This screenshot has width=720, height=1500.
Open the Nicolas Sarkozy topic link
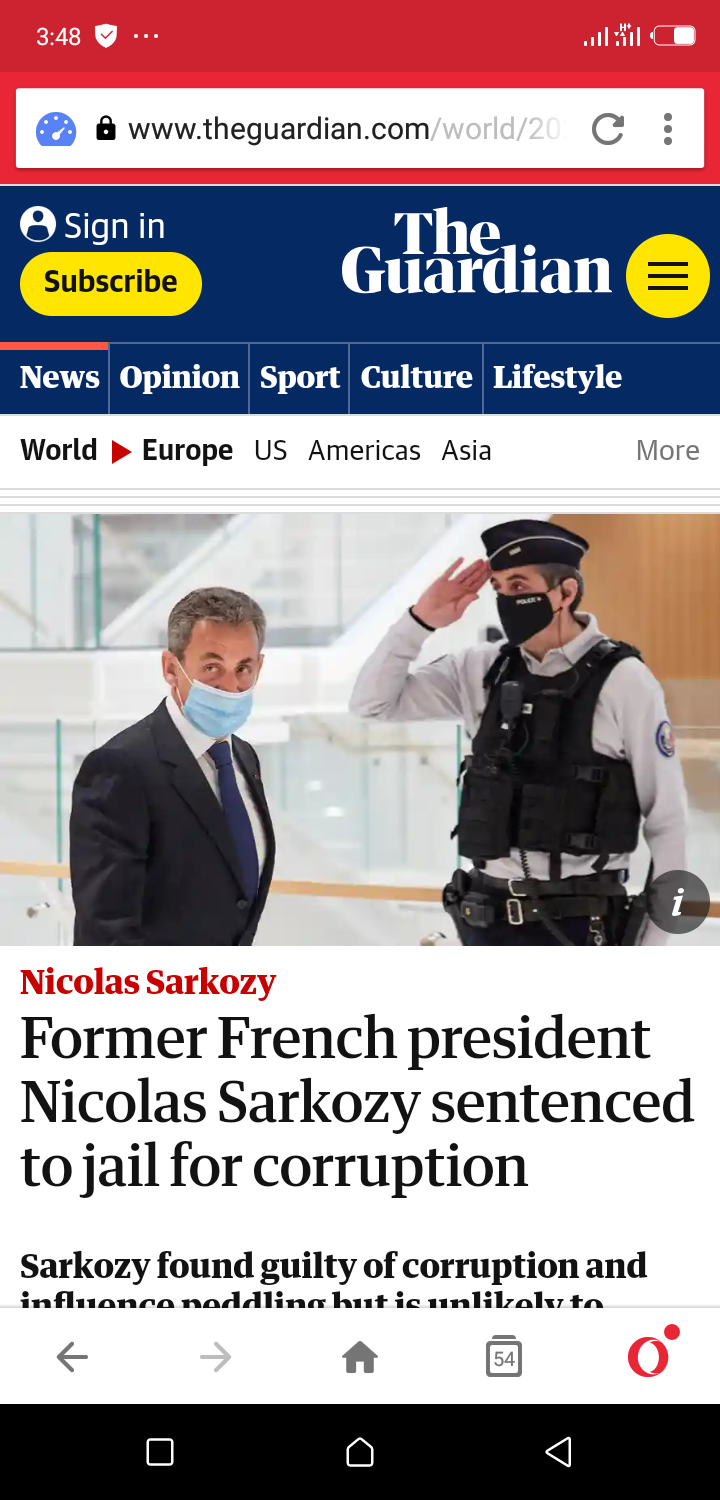coord(148,982)
